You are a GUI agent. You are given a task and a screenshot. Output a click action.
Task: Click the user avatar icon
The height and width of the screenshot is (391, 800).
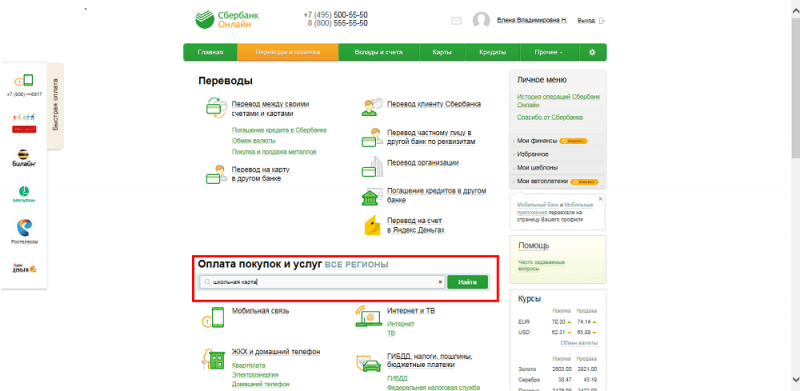(x=481, y=21)
